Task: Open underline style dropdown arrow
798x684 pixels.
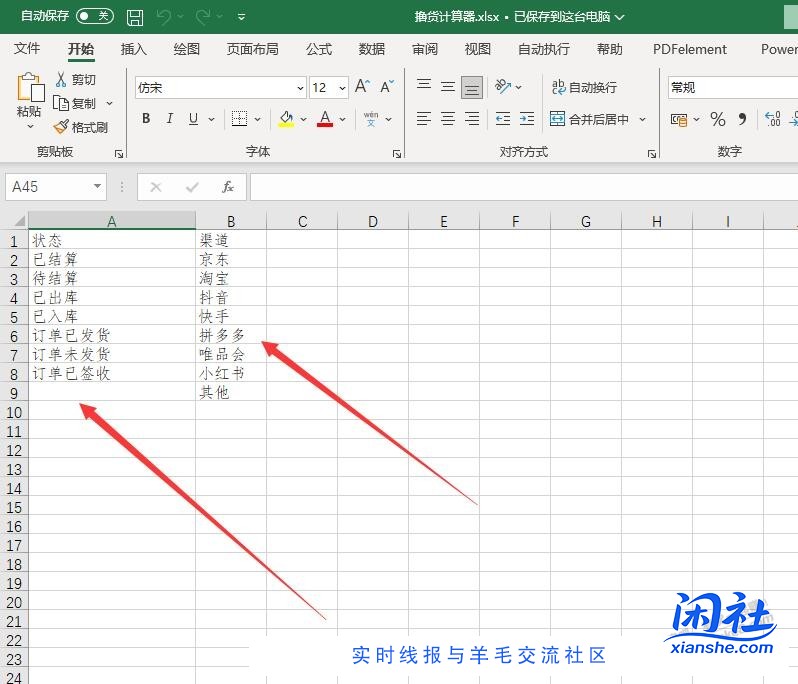Action: [x=211, y=120]
